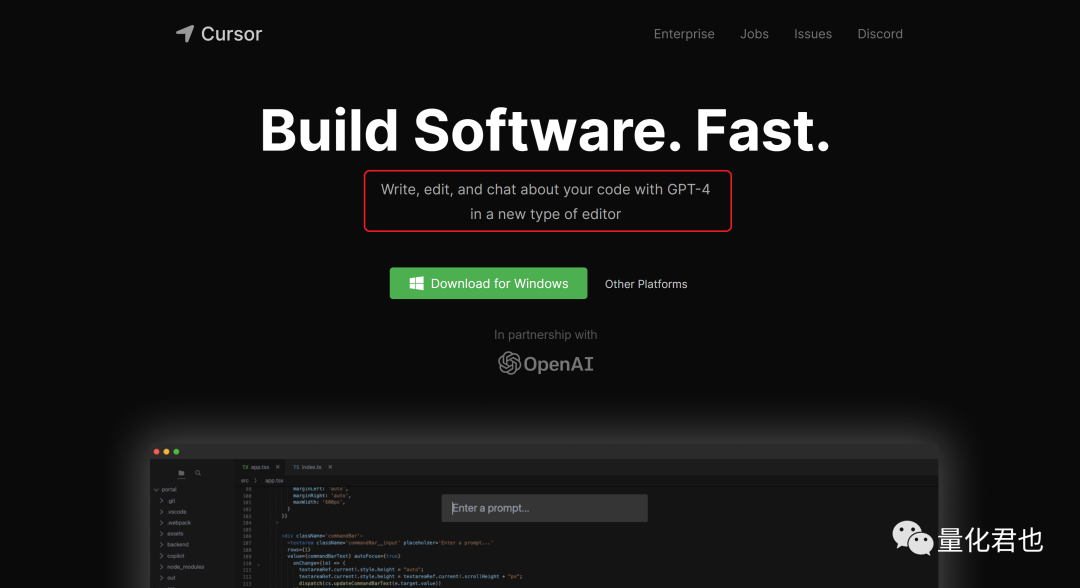Expand the backend folder

click(x=161, y=544)
